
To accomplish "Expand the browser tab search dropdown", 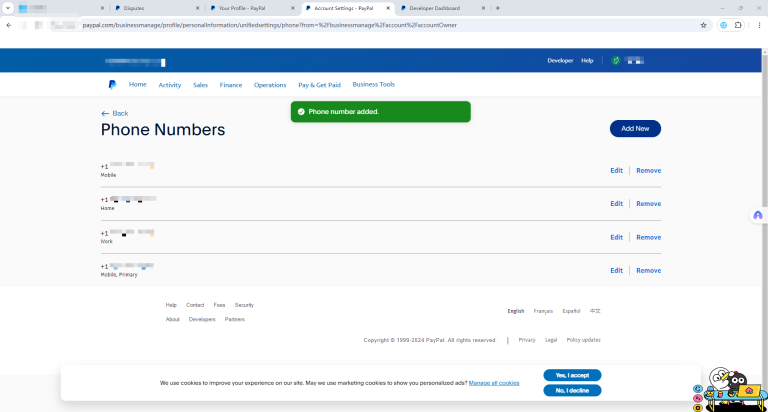I will (x=9, y=8).
